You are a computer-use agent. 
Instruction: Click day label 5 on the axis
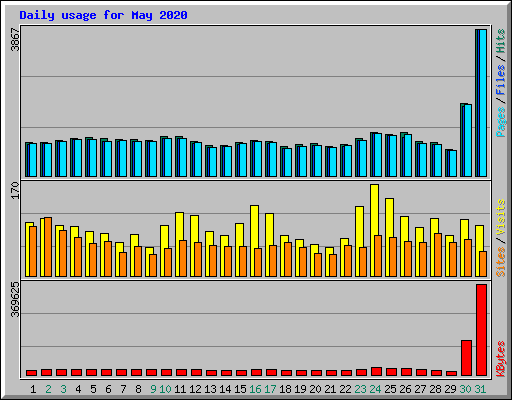tap(93, 389)
